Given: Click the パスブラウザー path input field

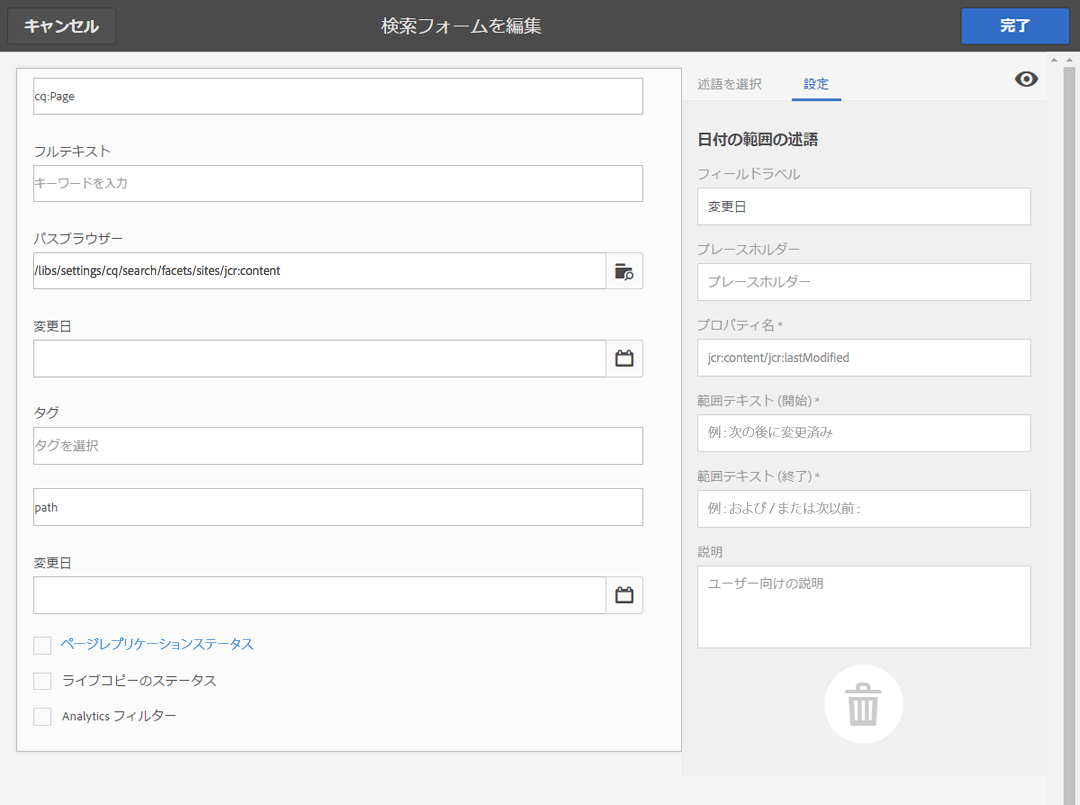Looking at the screenshot, I should point(320,271).
